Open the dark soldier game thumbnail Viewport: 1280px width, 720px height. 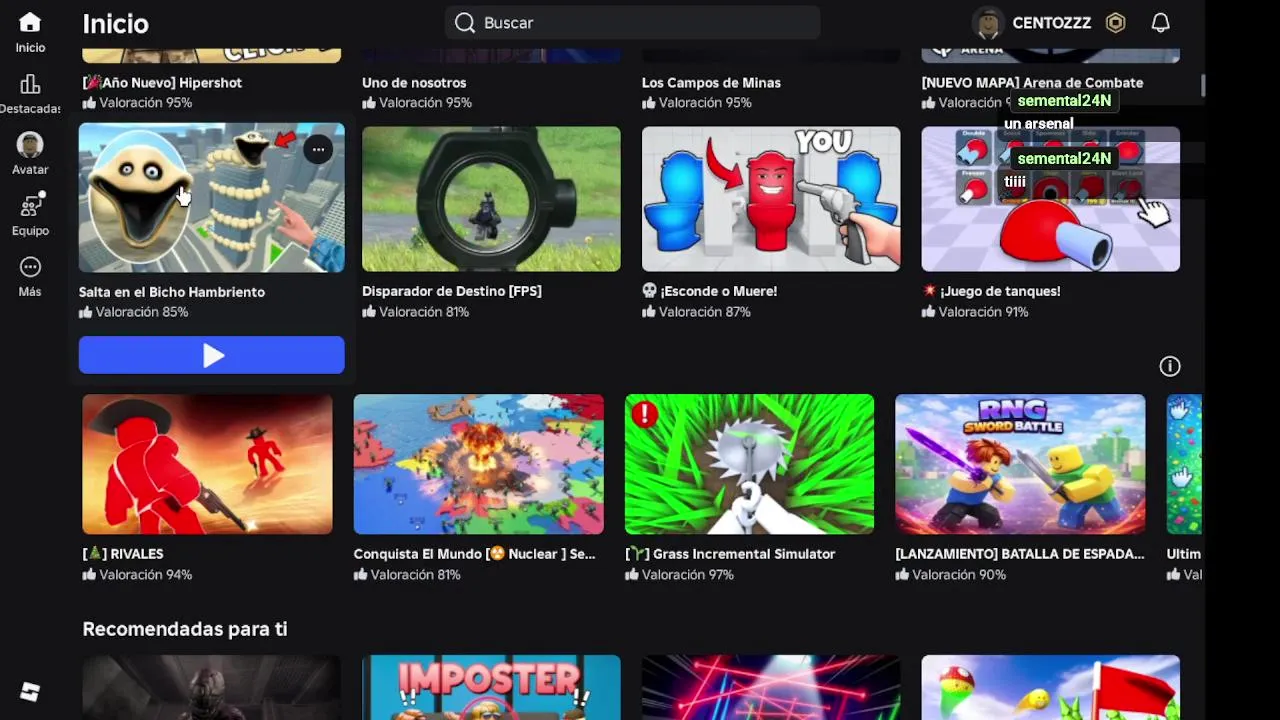[x=211, y=687]
